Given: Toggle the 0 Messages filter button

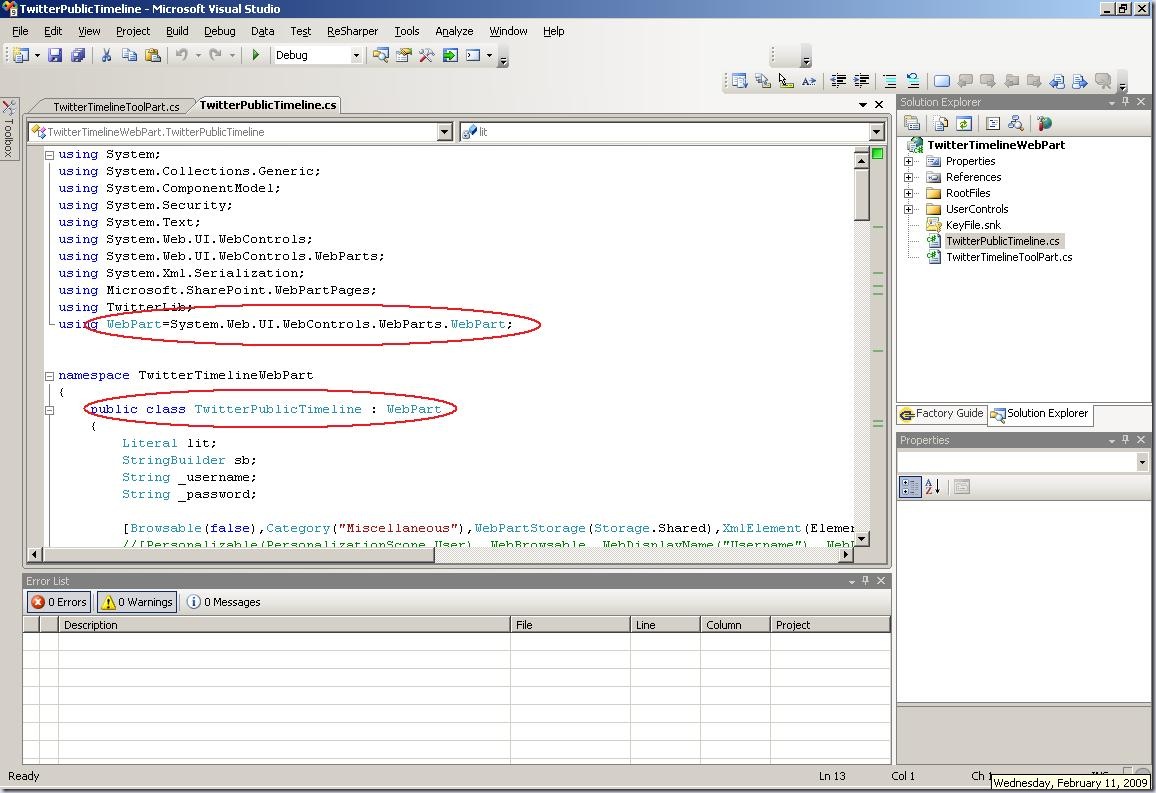Looking at the screenshot, I should point(223,602).
